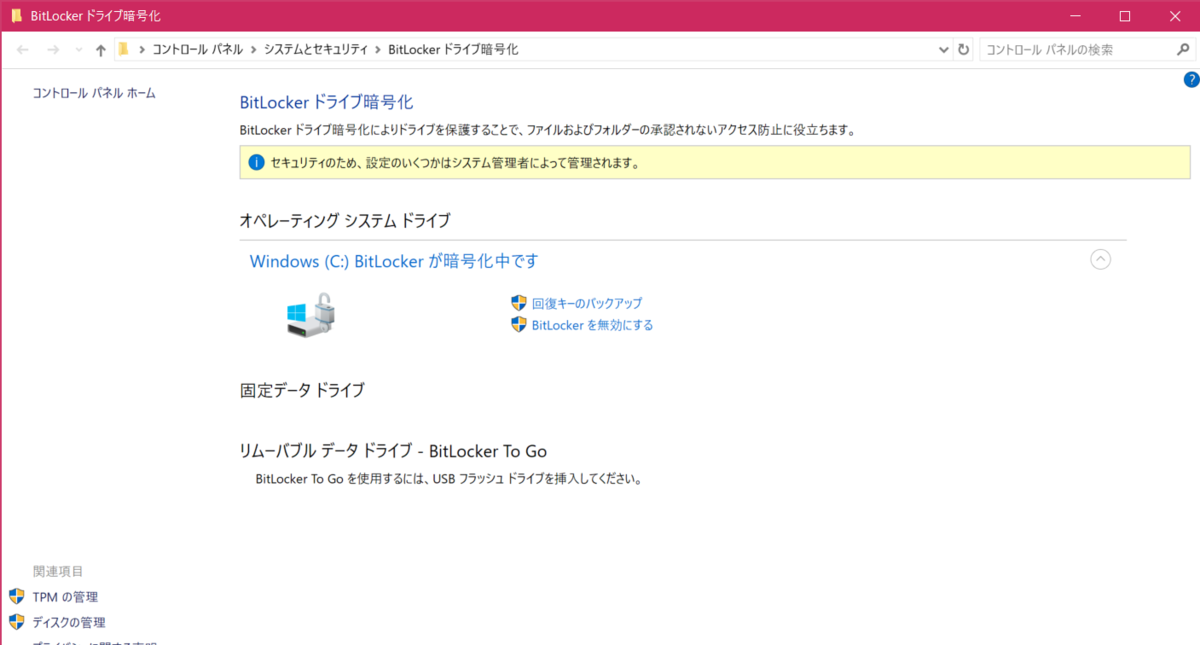Click the Windows drive lock icon
1200x645 pixels.
[x=310, y=315]
